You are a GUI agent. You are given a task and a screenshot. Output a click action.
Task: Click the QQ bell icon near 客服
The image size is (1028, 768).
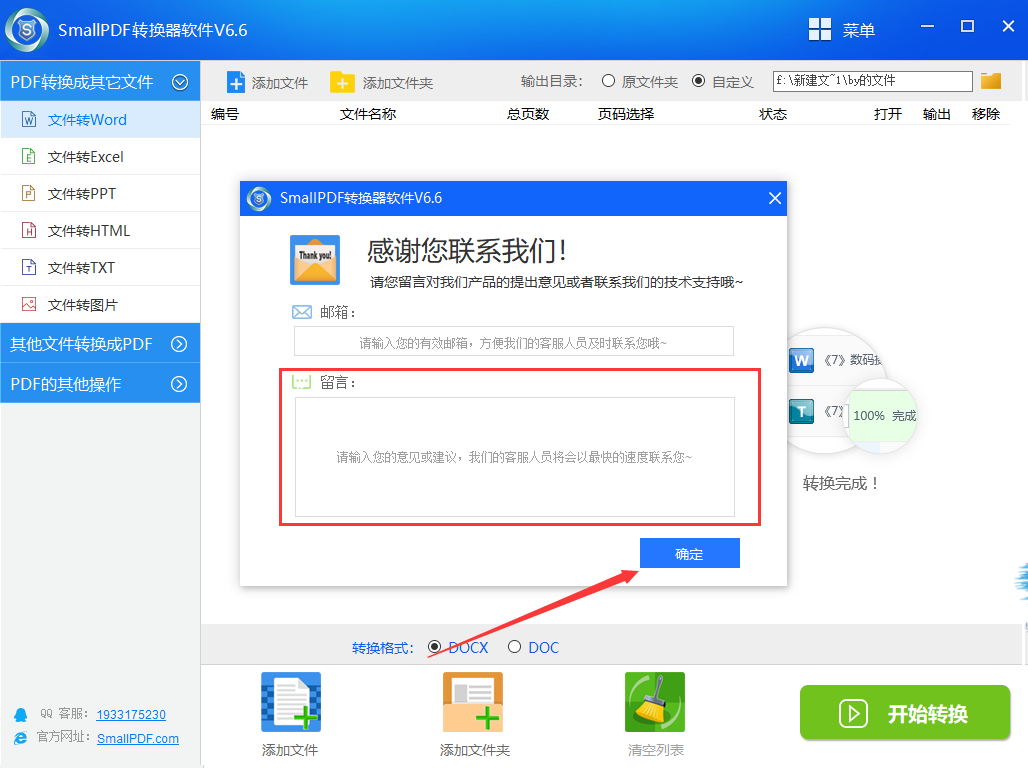[21, 714]
